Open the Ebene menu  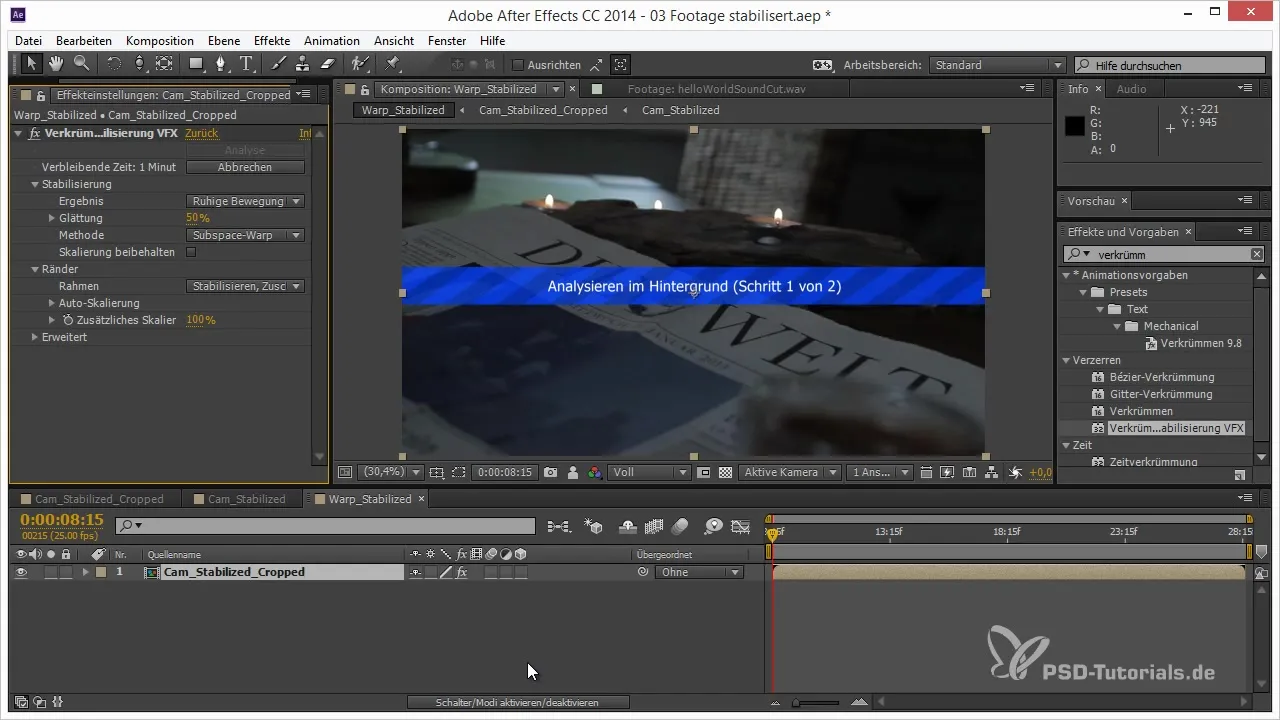pyautogui.click(x=225, y=41)
